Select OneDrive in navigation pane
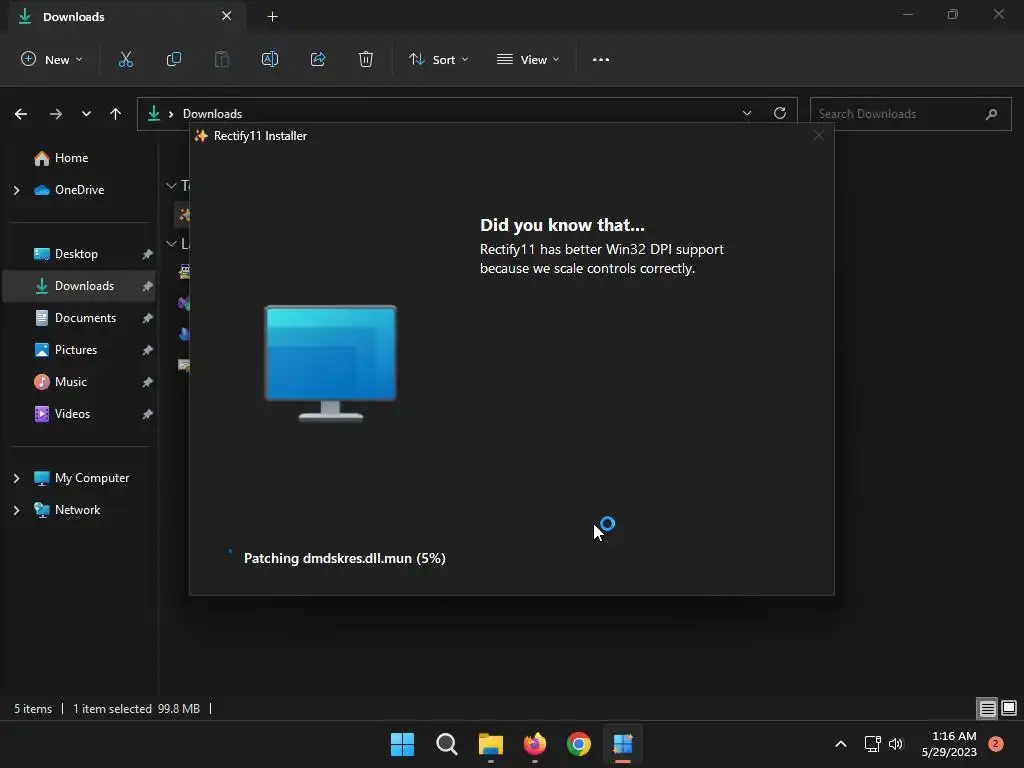Image resolution: width=1024 pixels, height=768 pixels. tap(78, 190)
